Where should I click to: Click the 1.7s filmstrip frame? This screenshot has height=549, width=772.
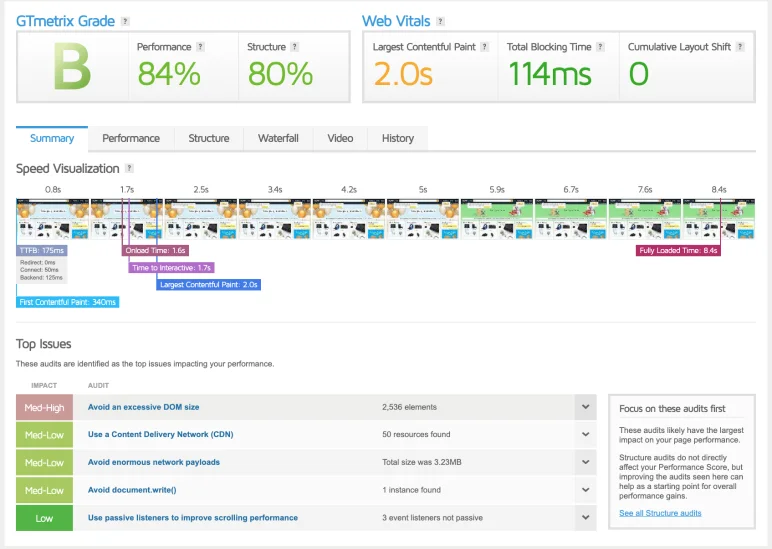point(127,219)
